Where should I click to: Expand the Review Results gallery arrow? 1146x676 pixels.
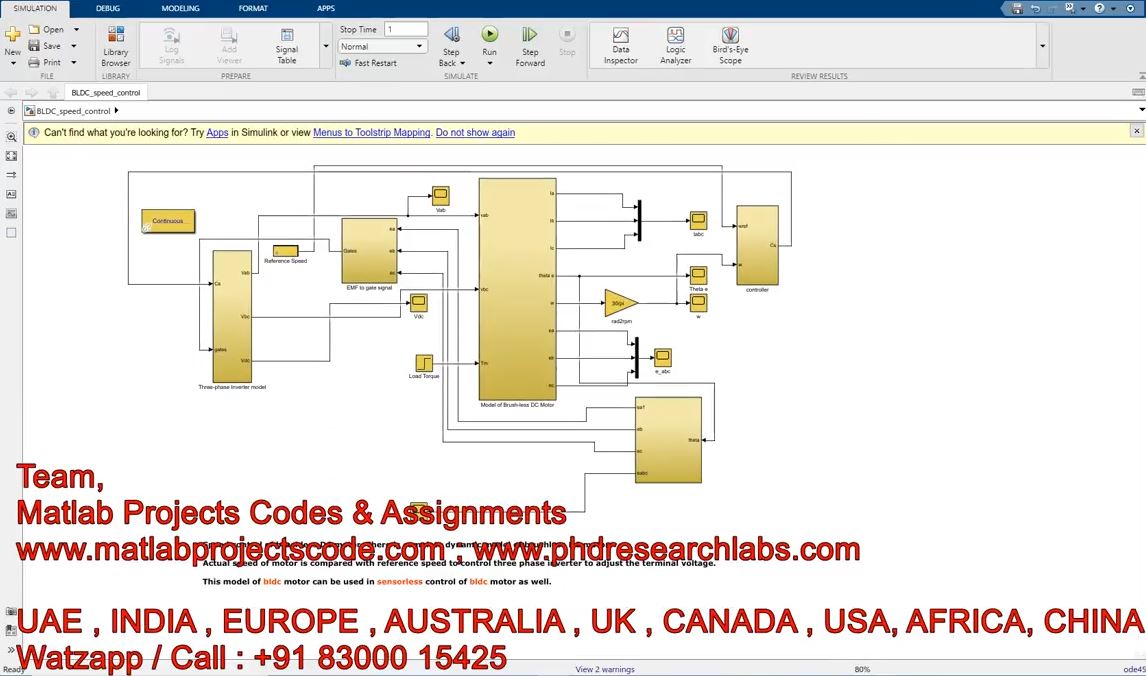point(1042,46)
